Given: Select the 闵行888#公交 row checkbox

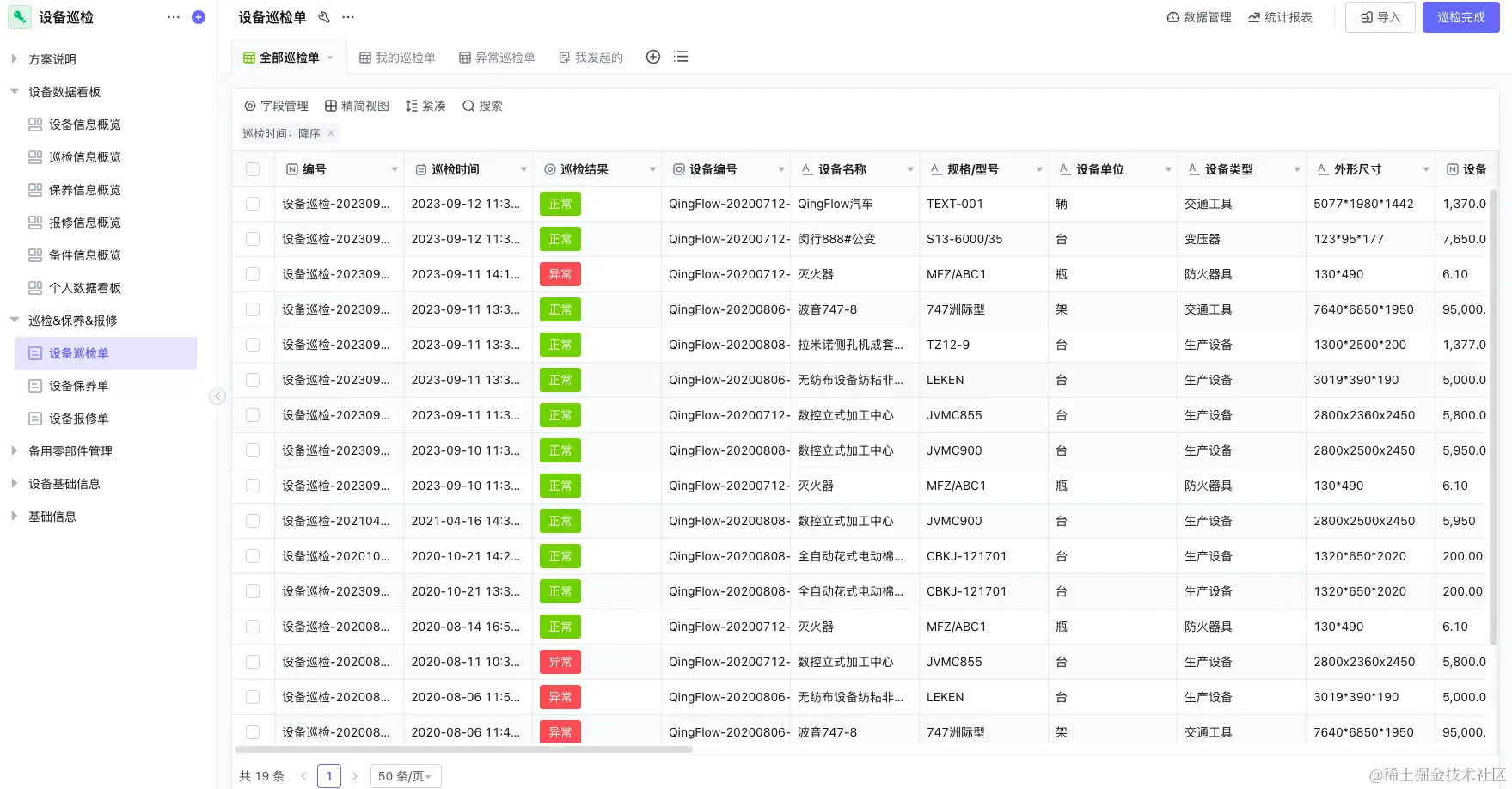Looking at the screenshot, I should click(x=253, y=239).
